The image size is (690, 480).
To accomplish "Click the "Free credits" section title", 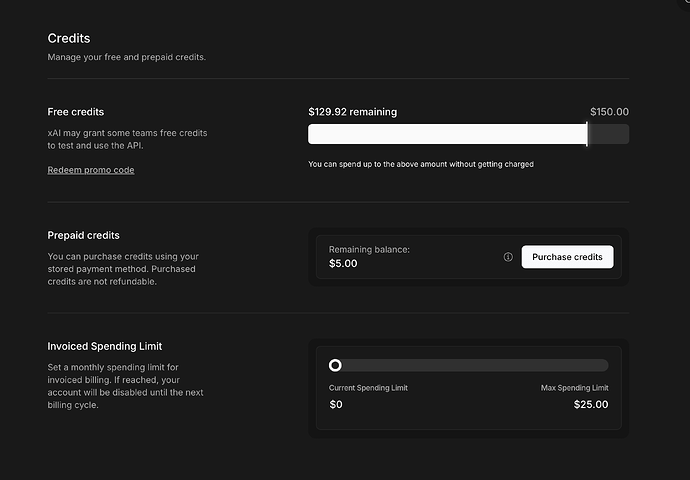I will click(x=76, y=112).
